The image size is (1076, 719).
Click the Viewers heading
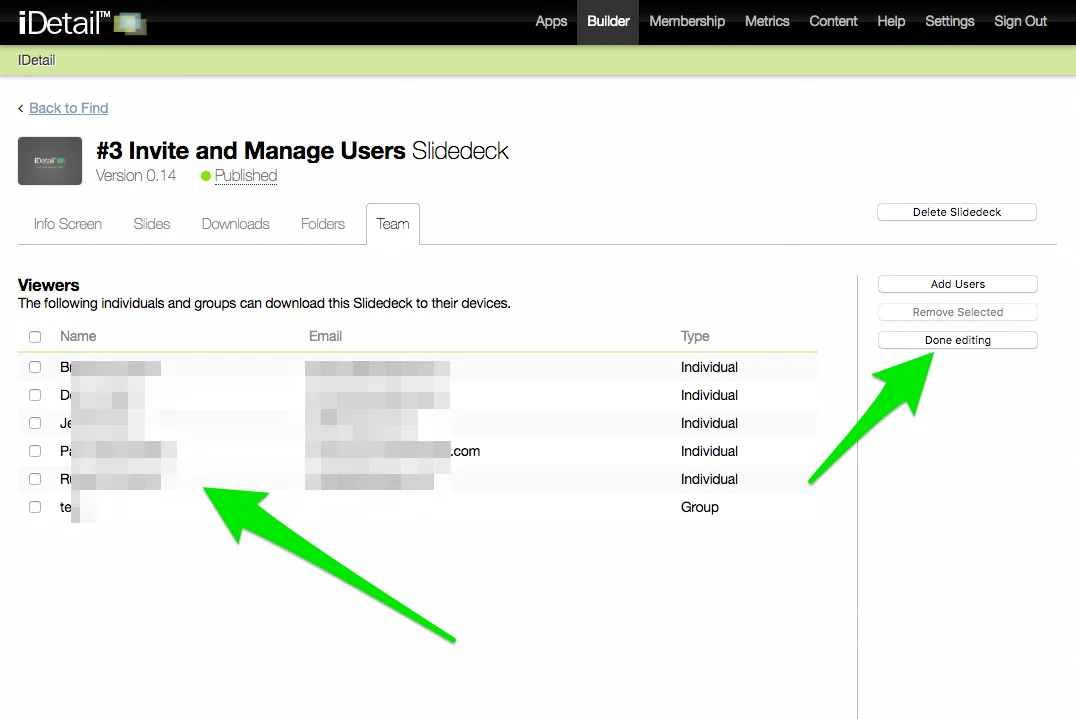coord(49,285)
